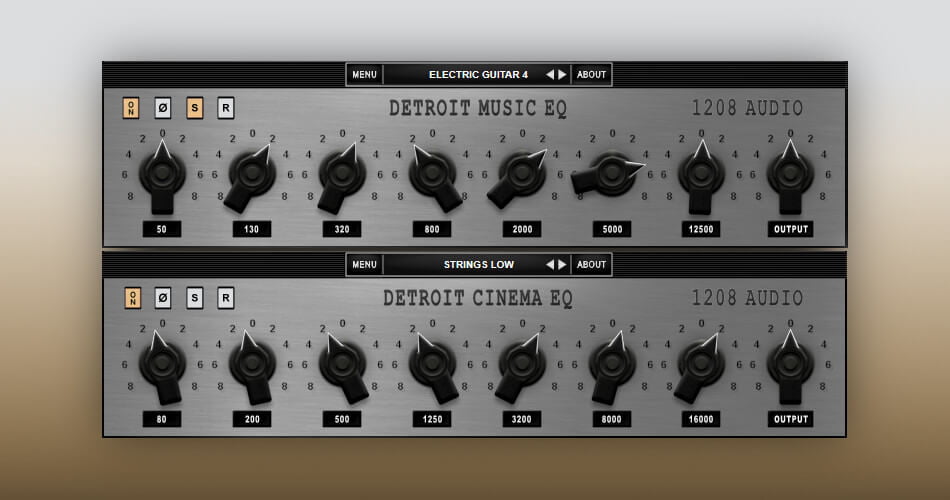
Task: Click the 50 Hz band knob
Action: coord(162,174)
